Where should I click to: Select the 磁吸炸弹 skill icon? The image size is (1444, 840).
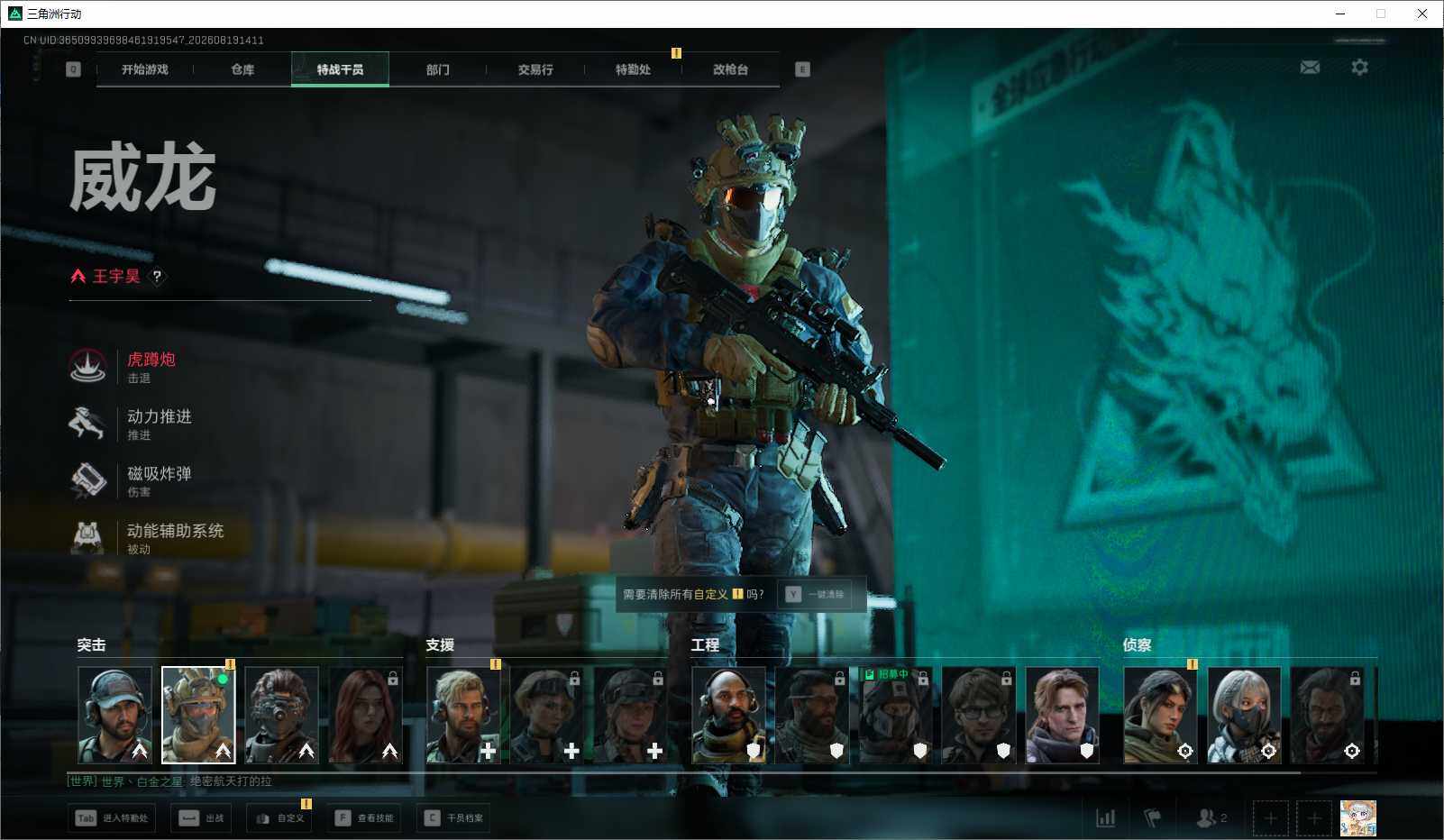(x=87, y=479)
